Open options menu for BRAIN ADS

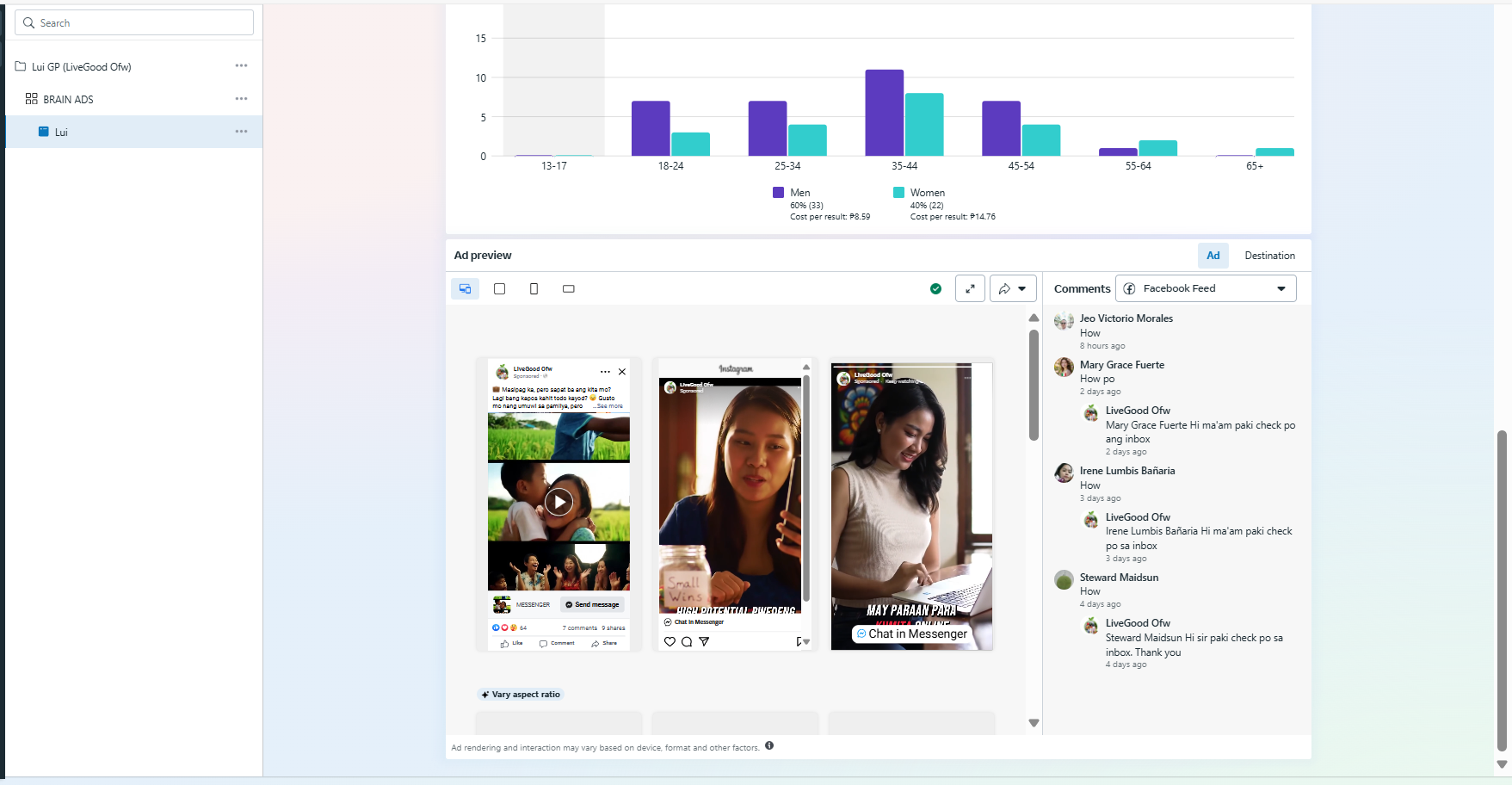coord(241,99)
